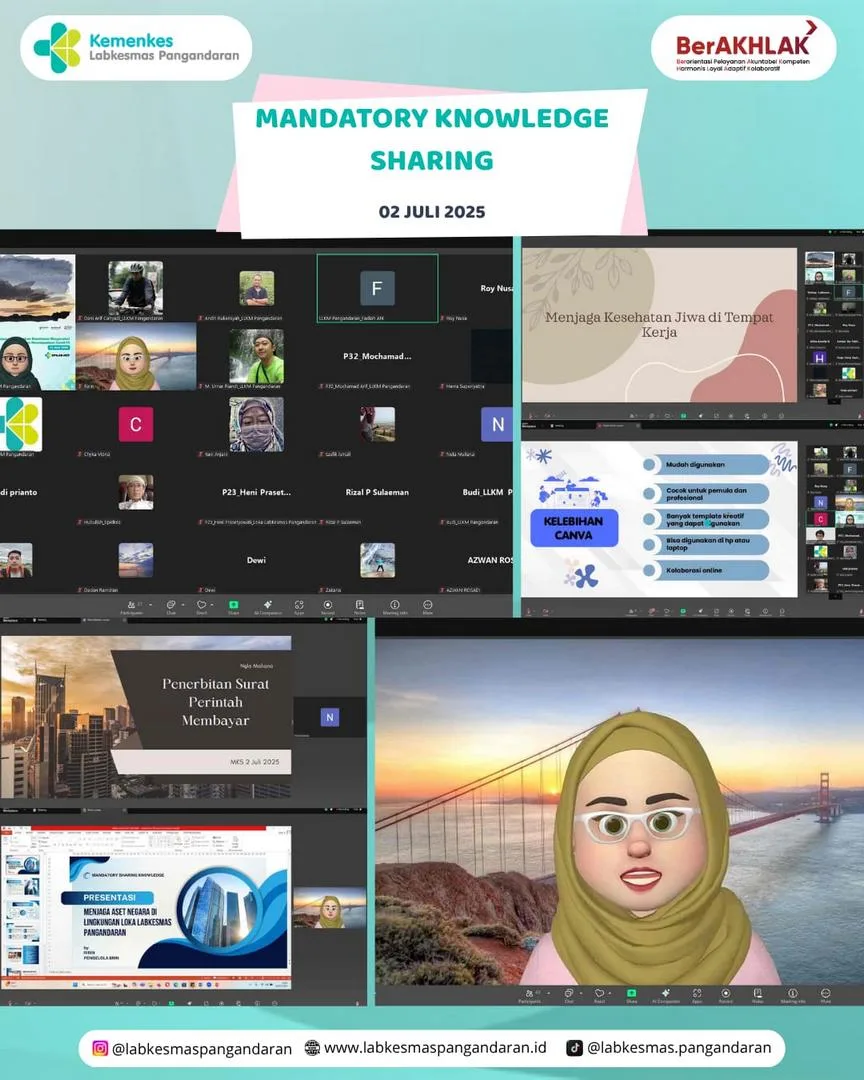Open Apps icon below the hijab avatar video
The width and height of the screenshot is (864, 1080).
click(x=697, y=995)
